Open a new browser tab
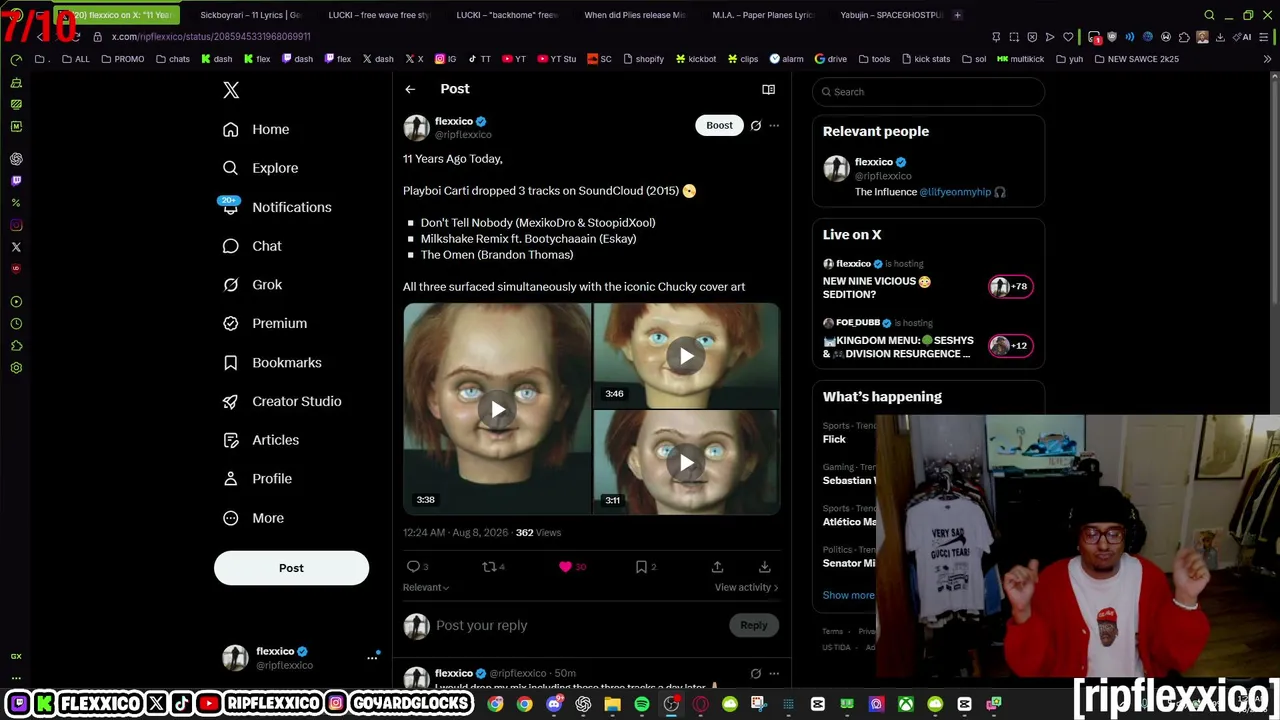Viewport: 1280px width, 720px height. [957, 15]
